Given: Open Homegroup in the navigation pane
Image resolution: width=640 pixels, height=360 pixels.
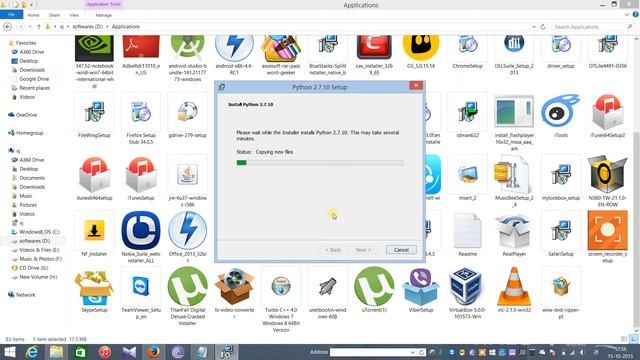Looking at the screenshot, I should point(29,133).
